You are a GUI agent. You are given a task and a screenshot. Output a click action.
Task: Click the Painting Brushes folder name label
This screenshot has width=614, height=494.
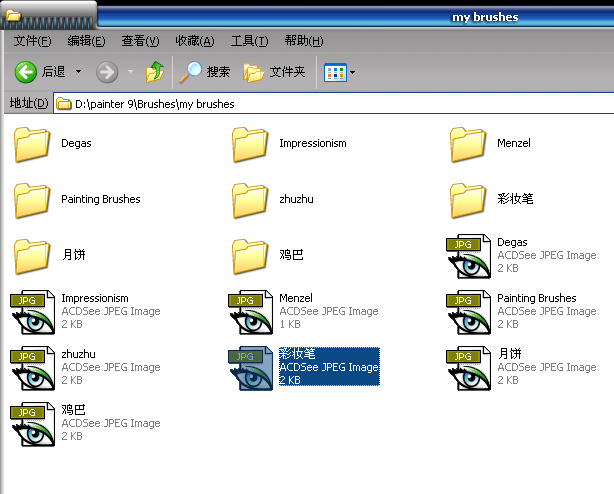[x=101, y=199]
